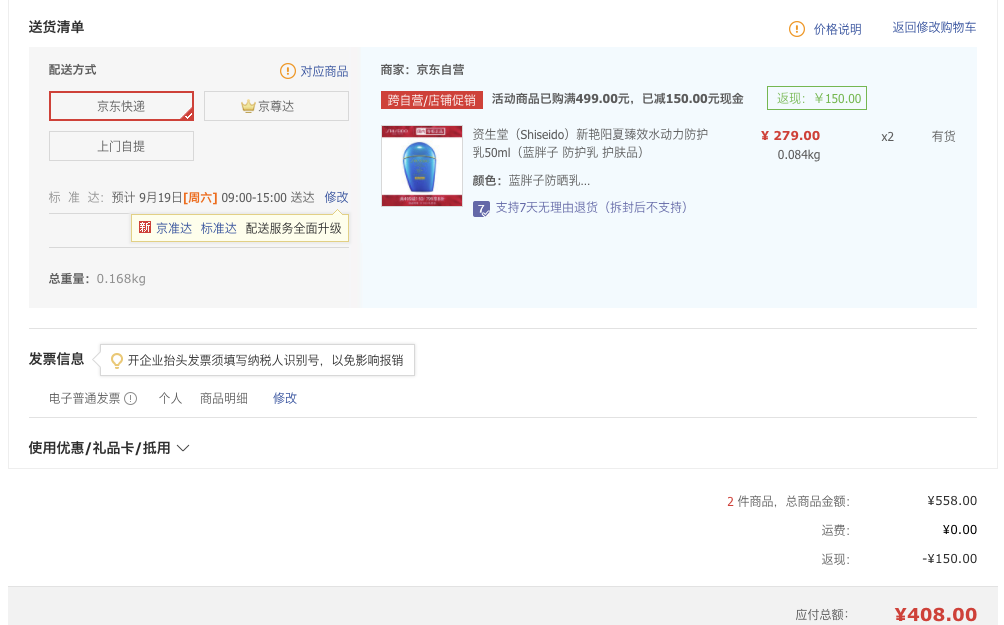
Task: Open the Shiseido sunscreen product thumbnail
Action: (422, 166)
